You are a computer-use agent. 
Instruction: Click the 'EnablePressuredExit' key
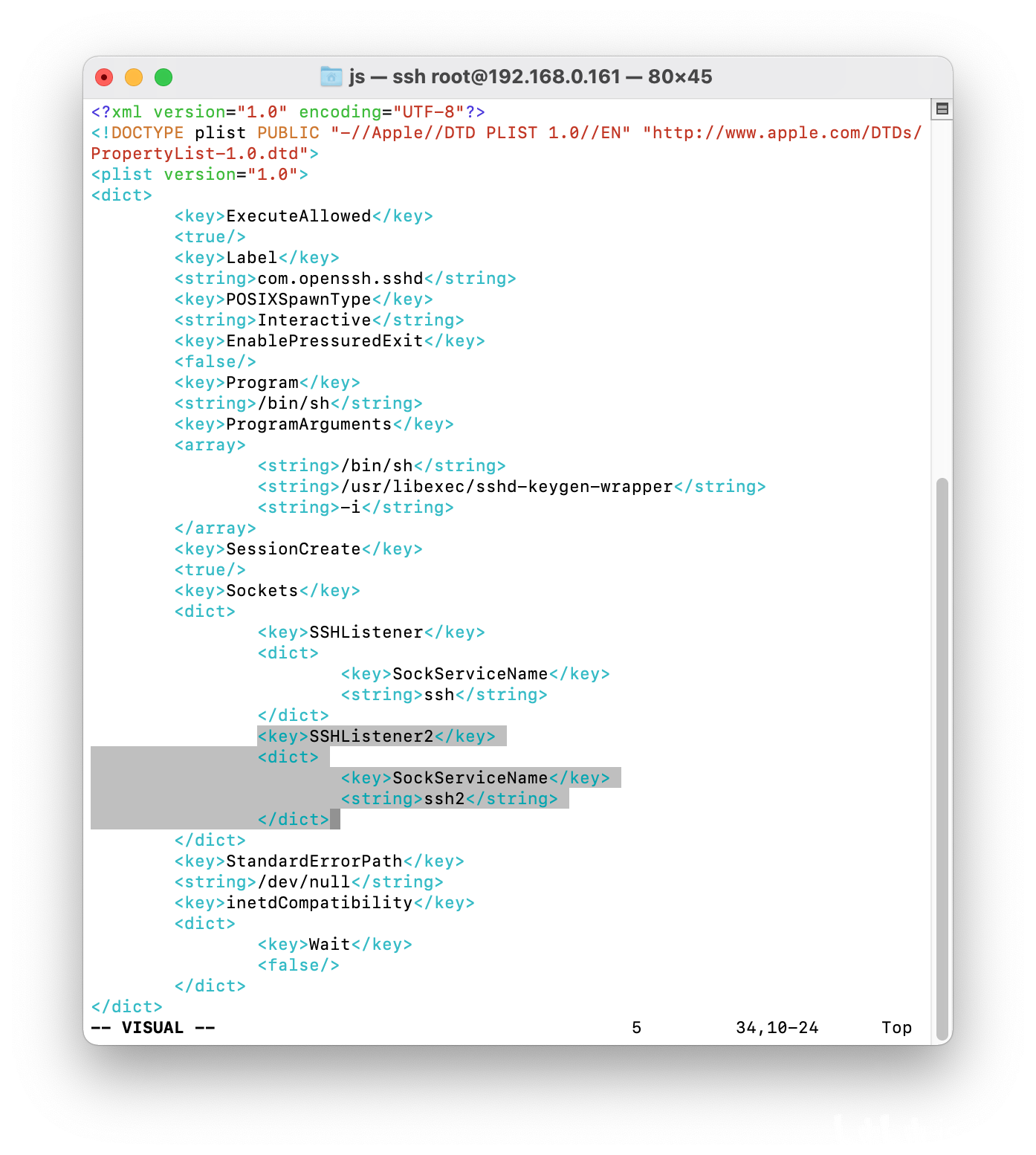325,341
